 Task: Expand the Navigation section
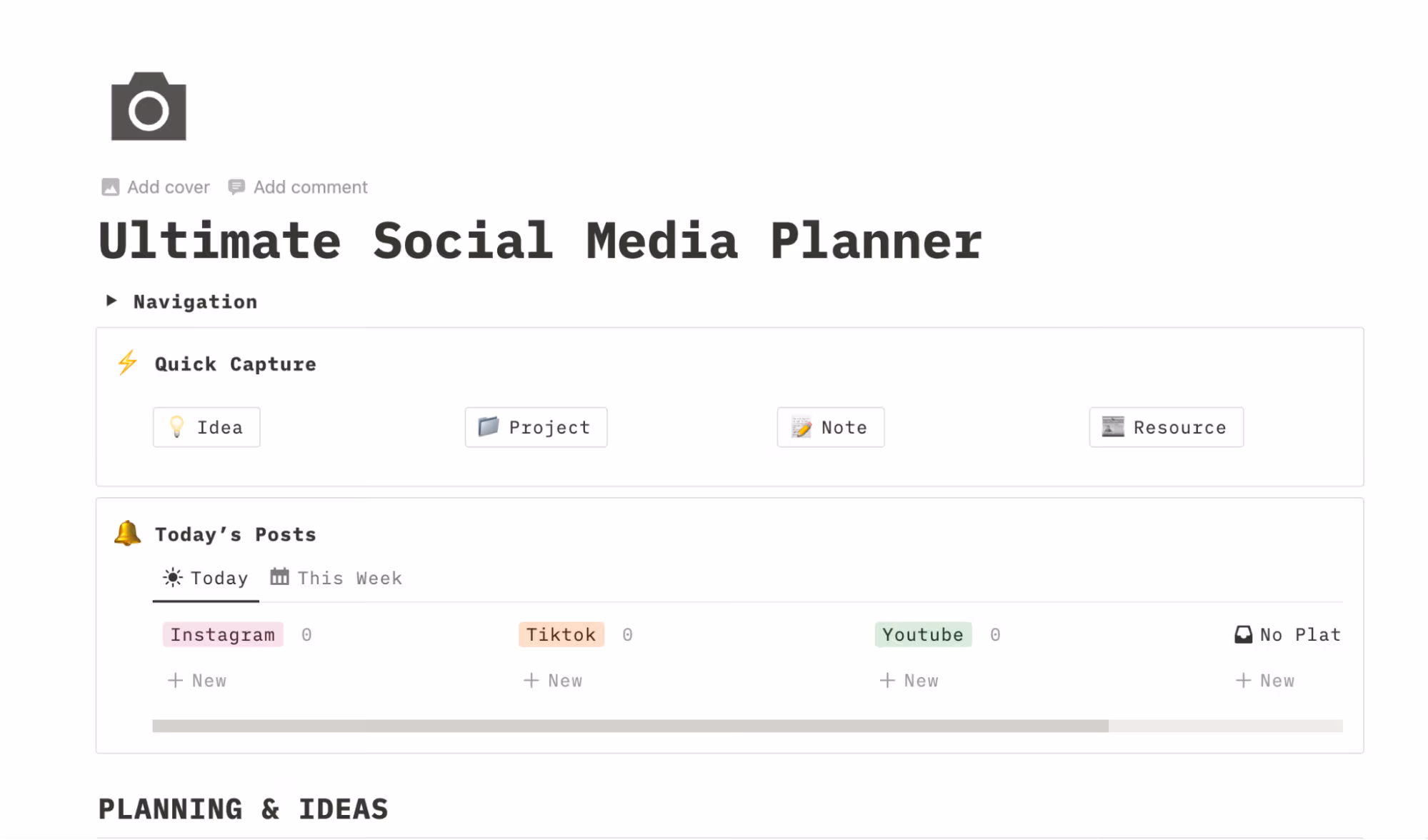111,301
